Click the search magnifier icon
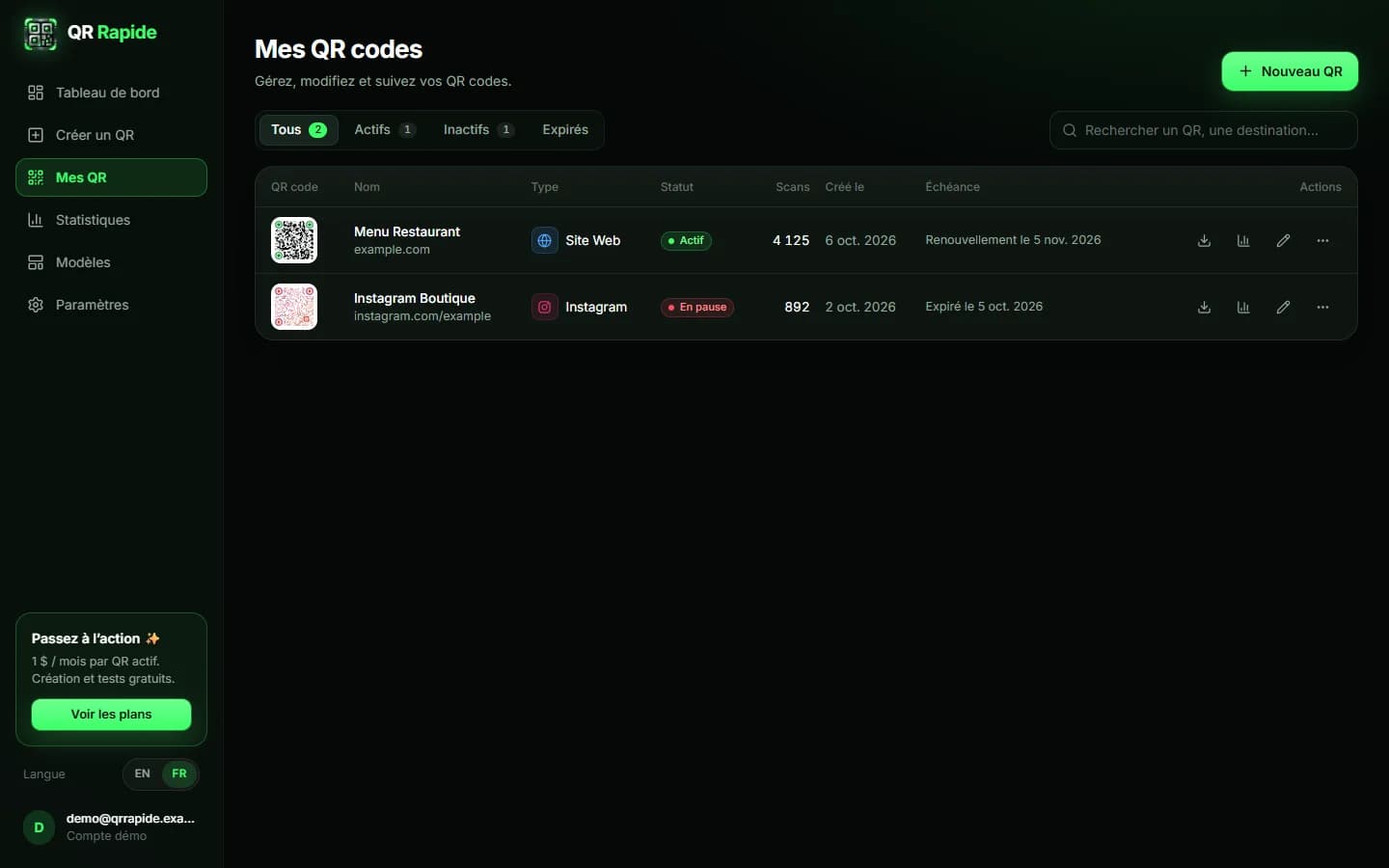The height and width of the screenshot is (868, 1389). pos(1069,130)
